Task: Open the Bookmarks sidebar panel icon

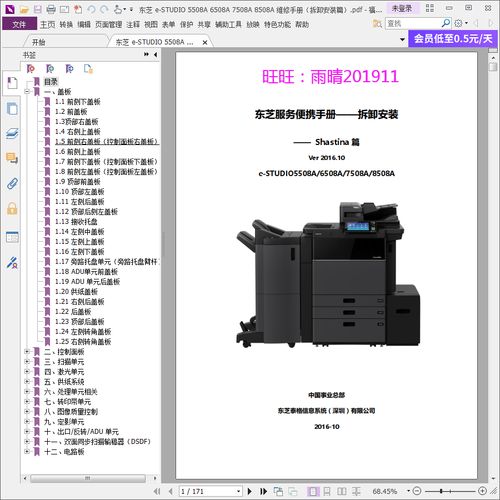Action: tap(12, 83)
